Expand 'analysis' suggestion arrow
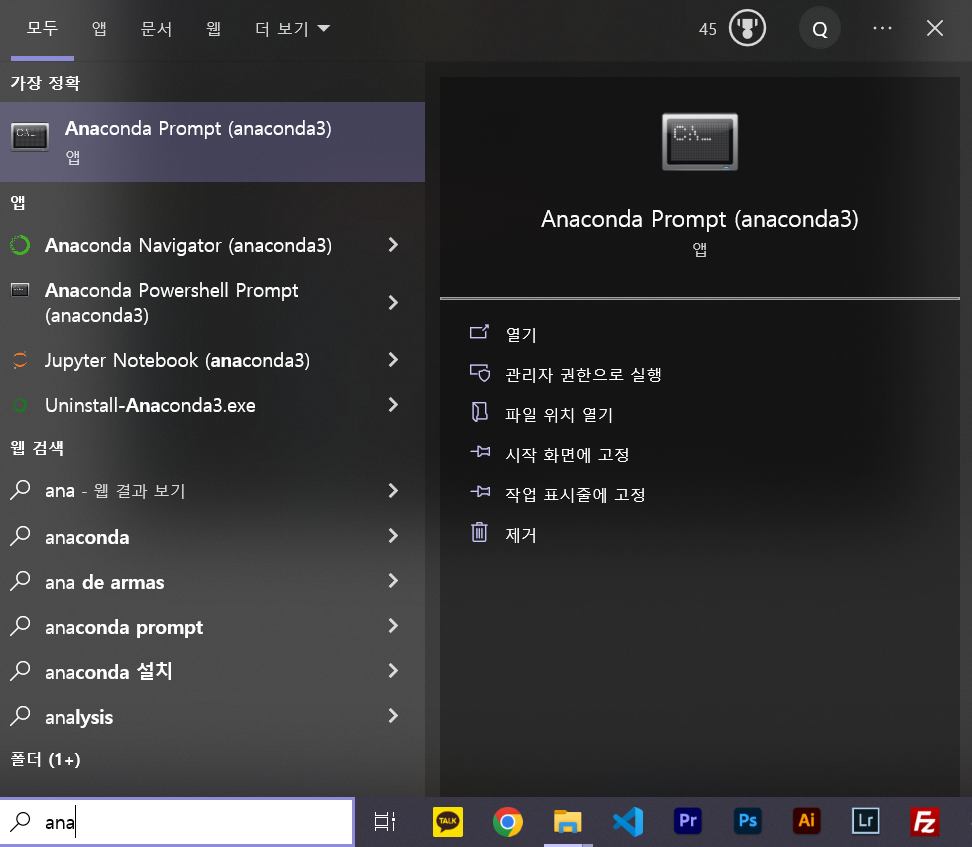The width and height of the screenshot is (972, 847). [x=393, y=716]
